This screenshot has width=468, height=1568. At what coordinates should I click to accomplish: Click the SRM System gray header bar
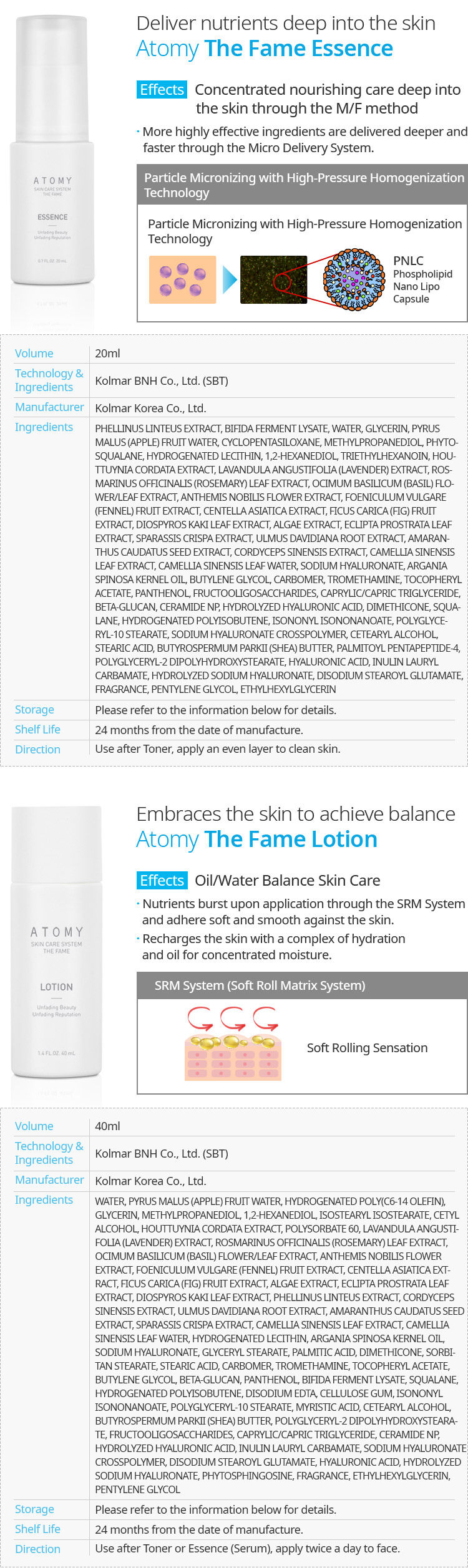click(x=302, y=985)
